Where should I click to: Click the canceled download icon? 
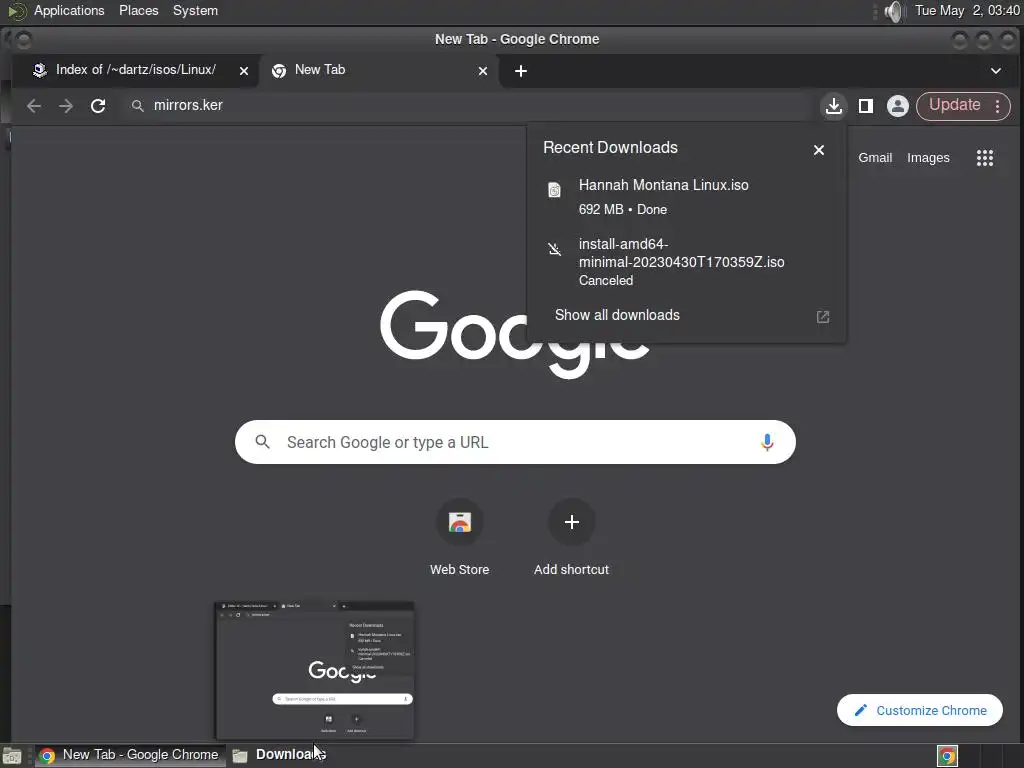point(554,249)
